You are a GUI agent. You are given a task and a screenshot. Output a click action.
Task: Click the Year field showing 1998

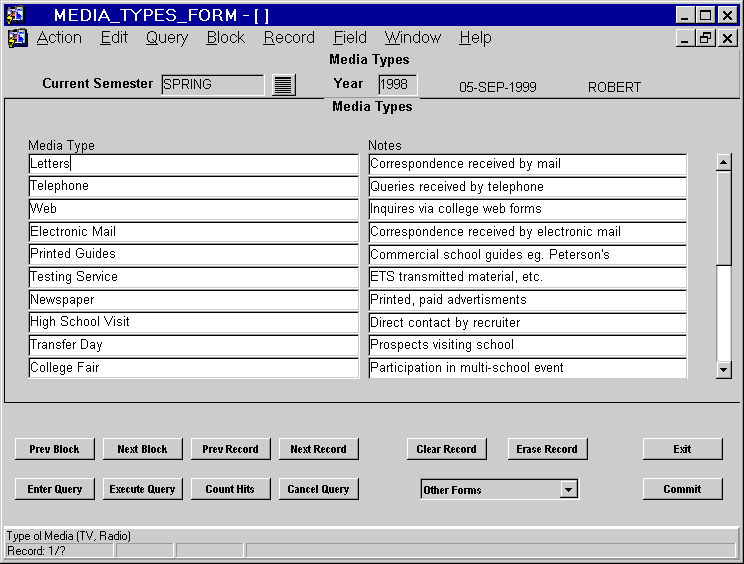[x=398, y=84]
